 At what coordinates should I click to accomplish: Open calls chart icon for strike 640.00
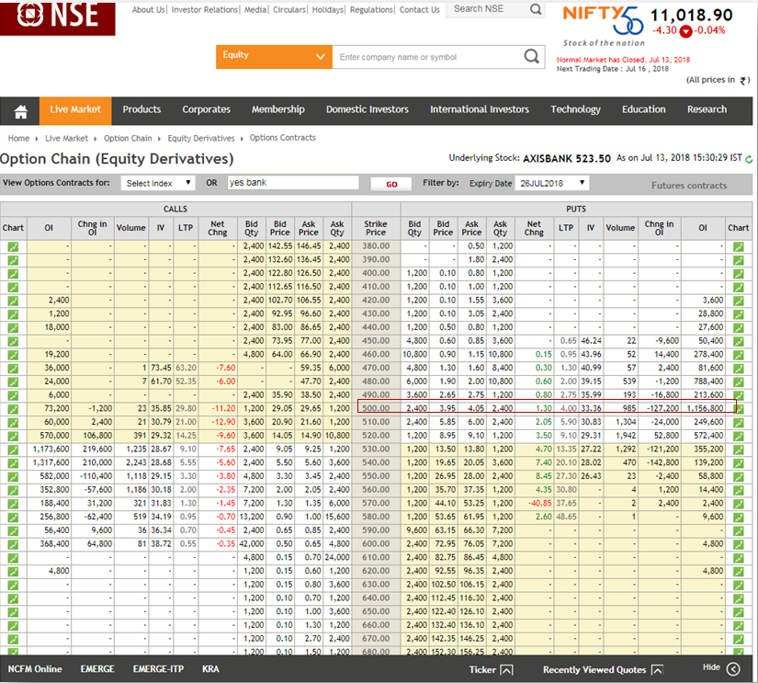(x=13, y=598)
